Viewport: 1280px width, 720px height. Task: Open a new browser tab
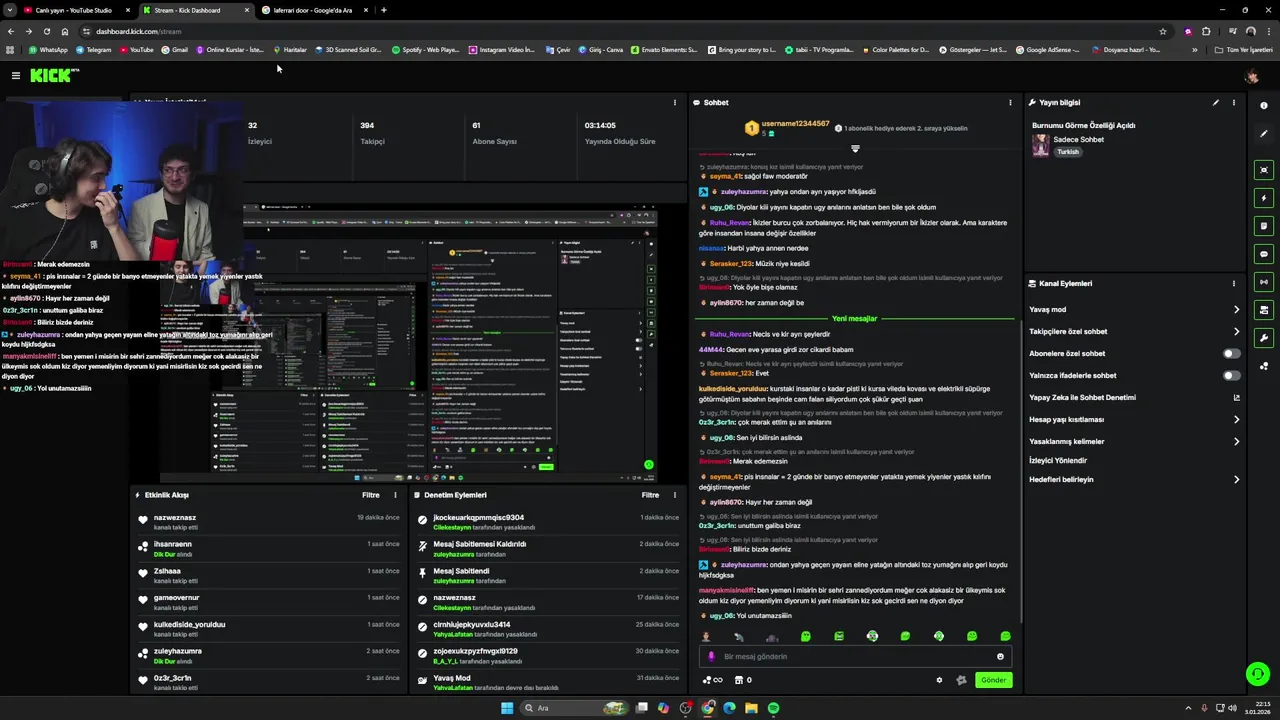point(384,10)
